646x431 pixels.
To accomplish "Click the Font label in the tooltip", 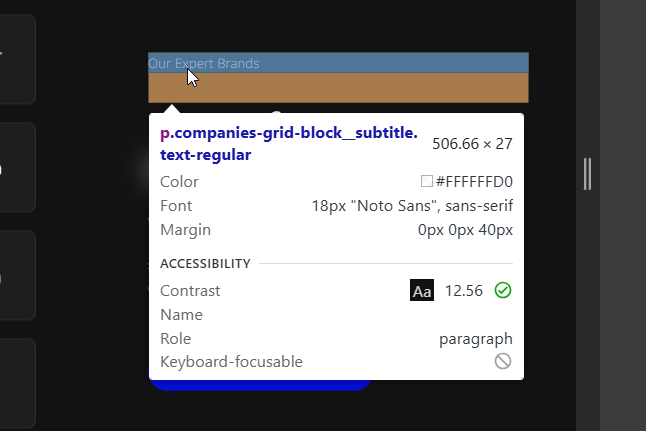I will click(x=176, y=206).
